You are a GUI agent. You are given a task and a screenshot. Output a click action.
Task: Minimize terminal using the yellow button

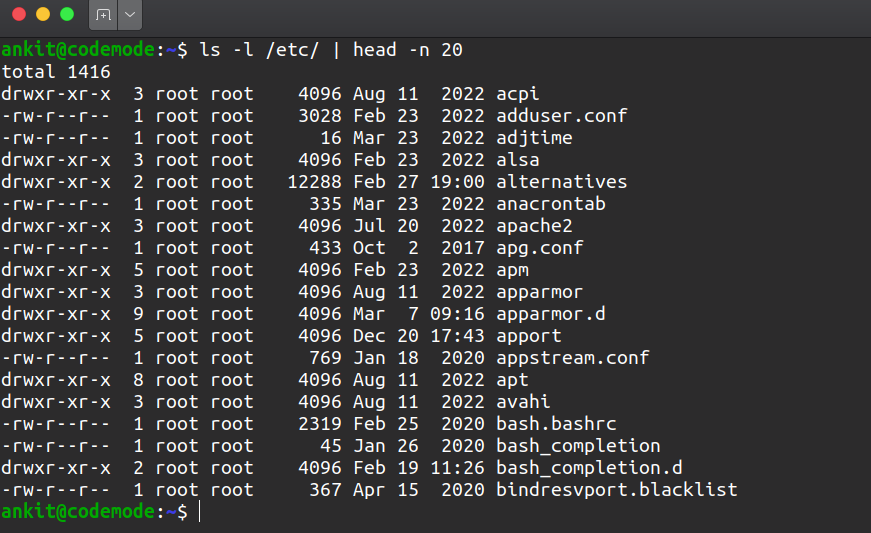pos(43,14)
